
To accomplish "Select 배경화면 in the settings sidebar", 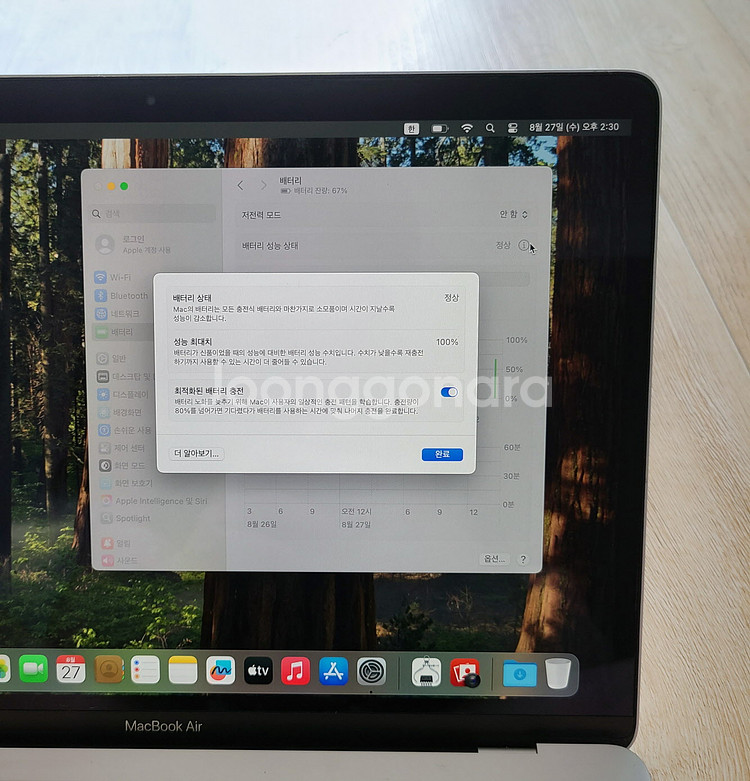I will click(120, 412).
